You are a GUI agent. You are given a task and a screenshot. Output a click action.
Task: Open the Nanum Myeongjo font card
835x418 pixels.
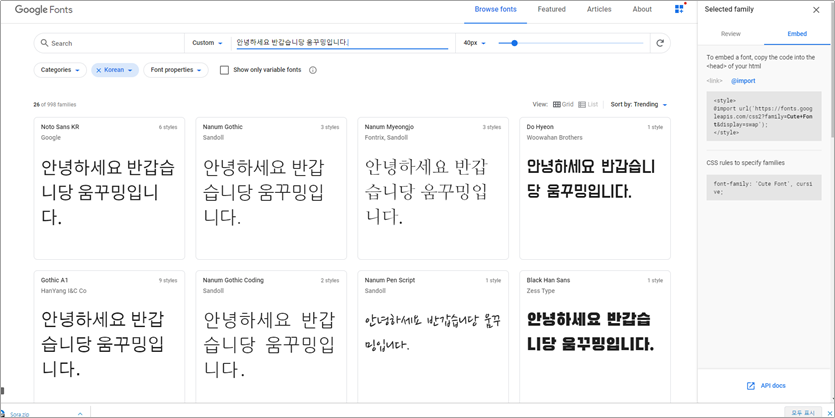coord(433,188)
